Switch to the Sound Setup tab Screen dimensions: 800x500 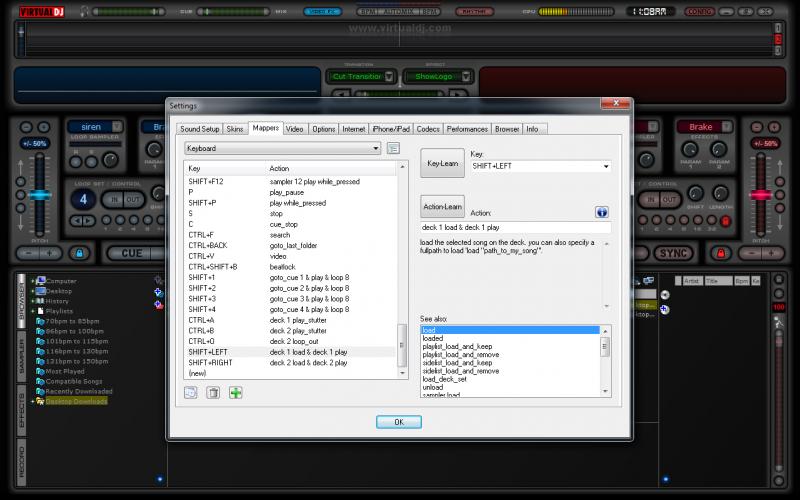point(199,129)
